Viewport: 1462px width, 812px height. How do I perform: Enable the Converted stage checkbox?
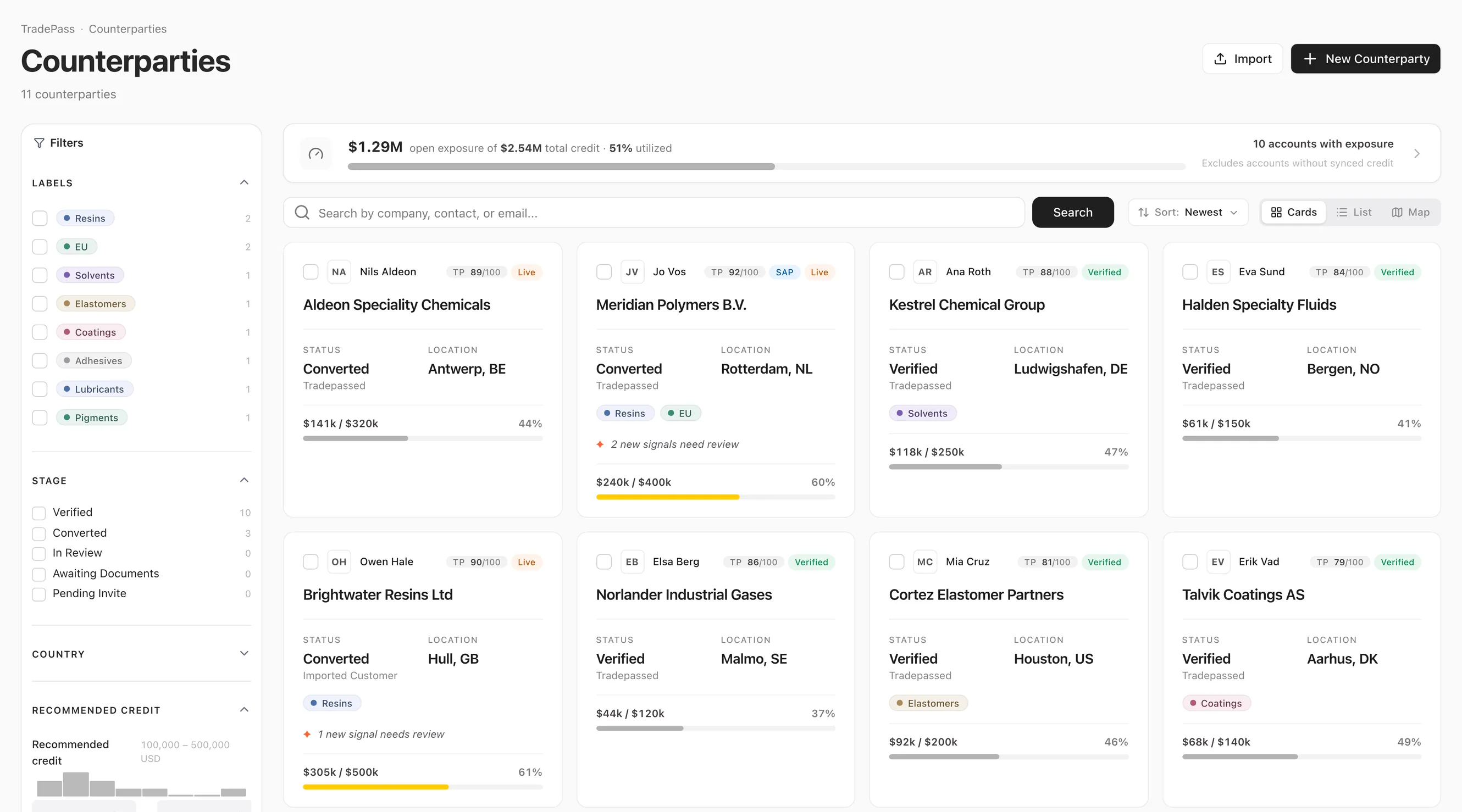[38, 533]
